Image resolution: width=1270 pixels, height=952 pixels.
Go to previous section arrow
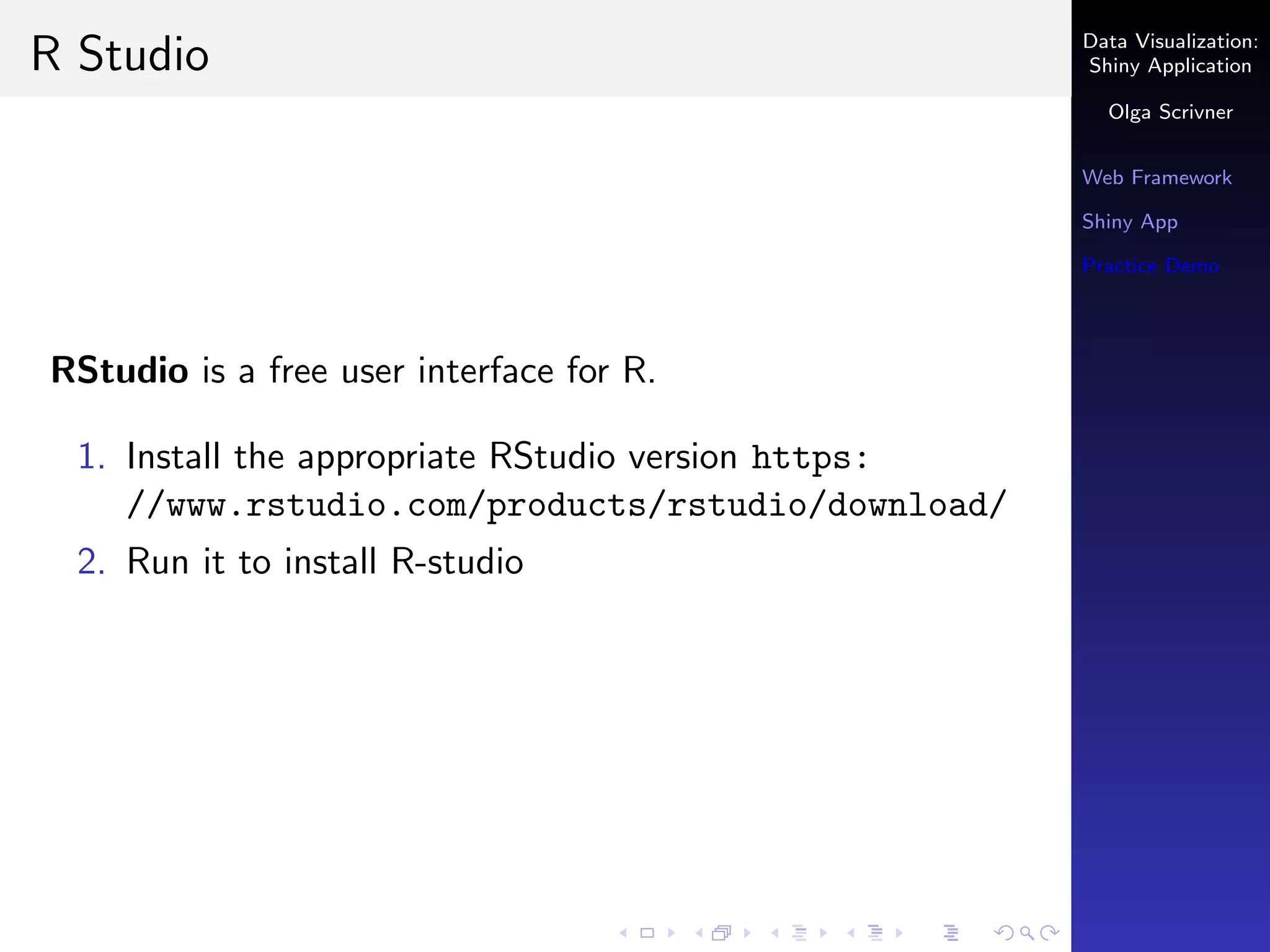tap(851, 932)
